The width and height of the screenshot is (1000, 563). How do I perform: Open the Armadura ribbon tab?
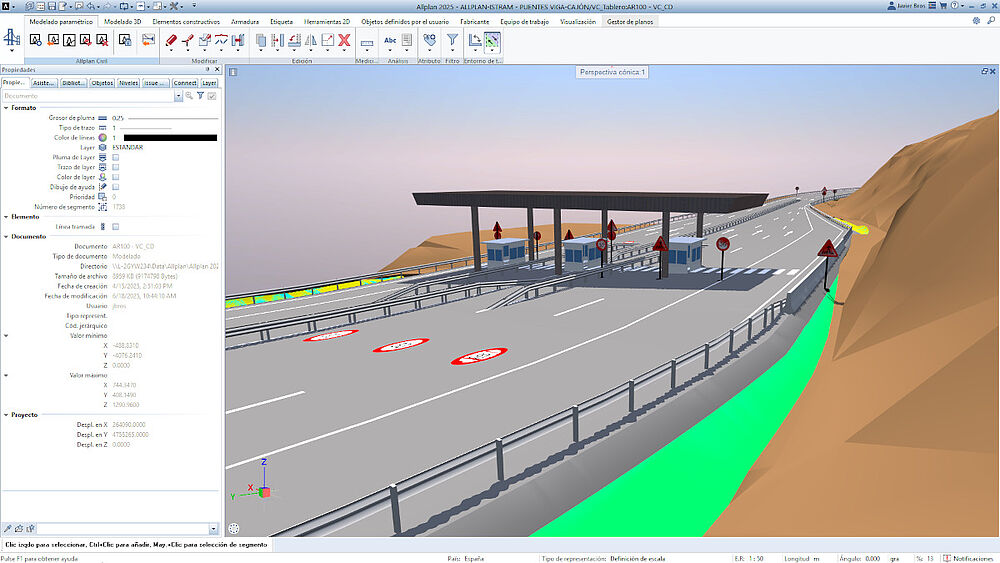tap(244, 21)
